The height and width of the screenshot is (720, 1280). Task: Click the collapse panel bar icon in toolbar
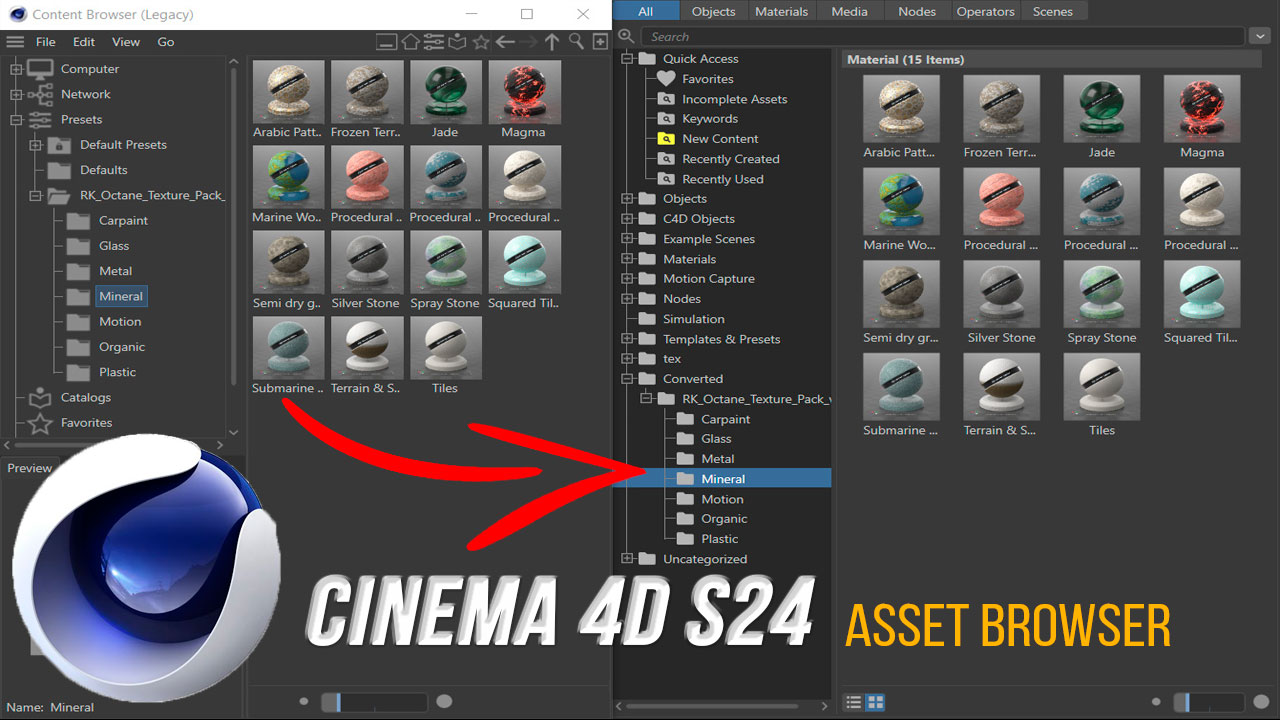point(386,42)
